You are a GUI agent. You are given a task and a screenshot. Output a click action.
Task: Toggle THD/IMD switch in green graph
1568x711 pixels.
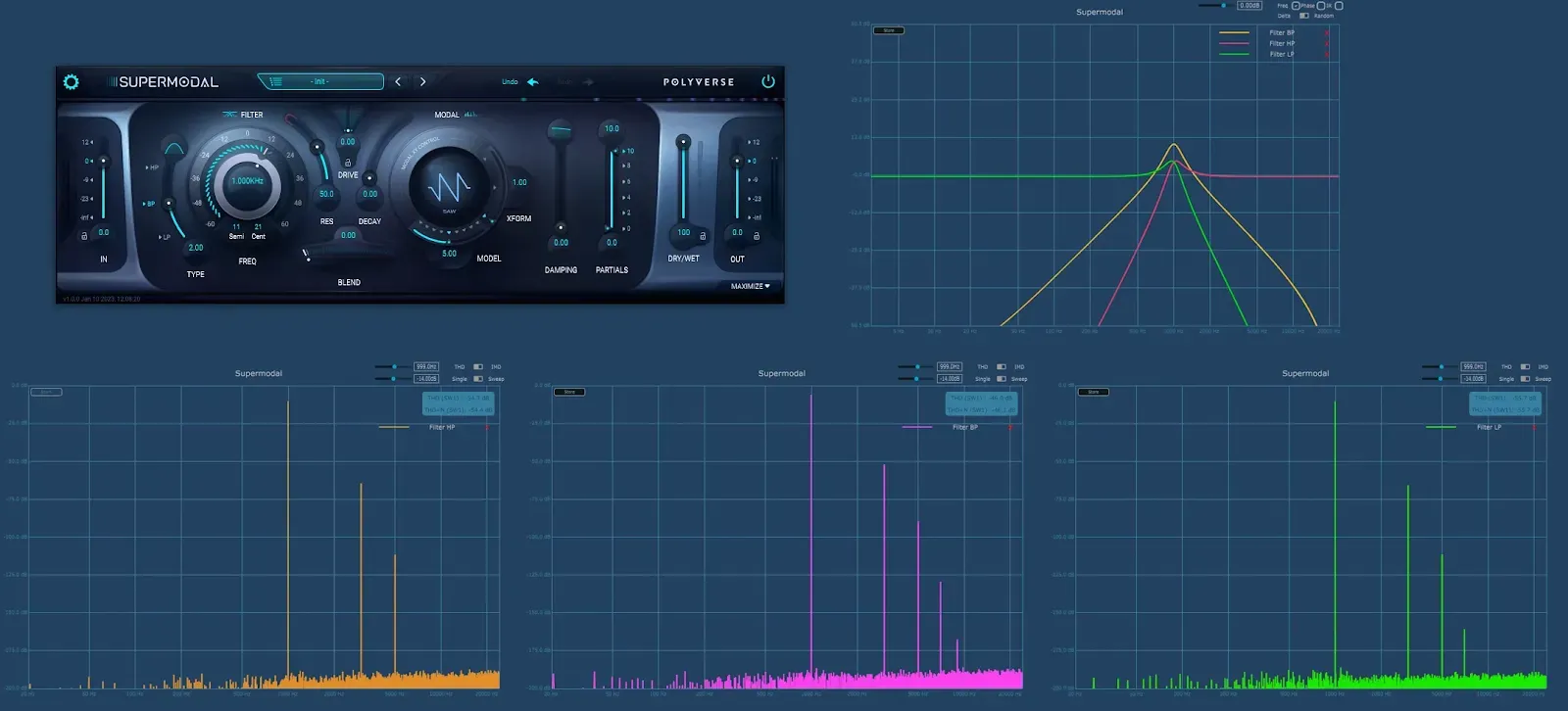1525,367
